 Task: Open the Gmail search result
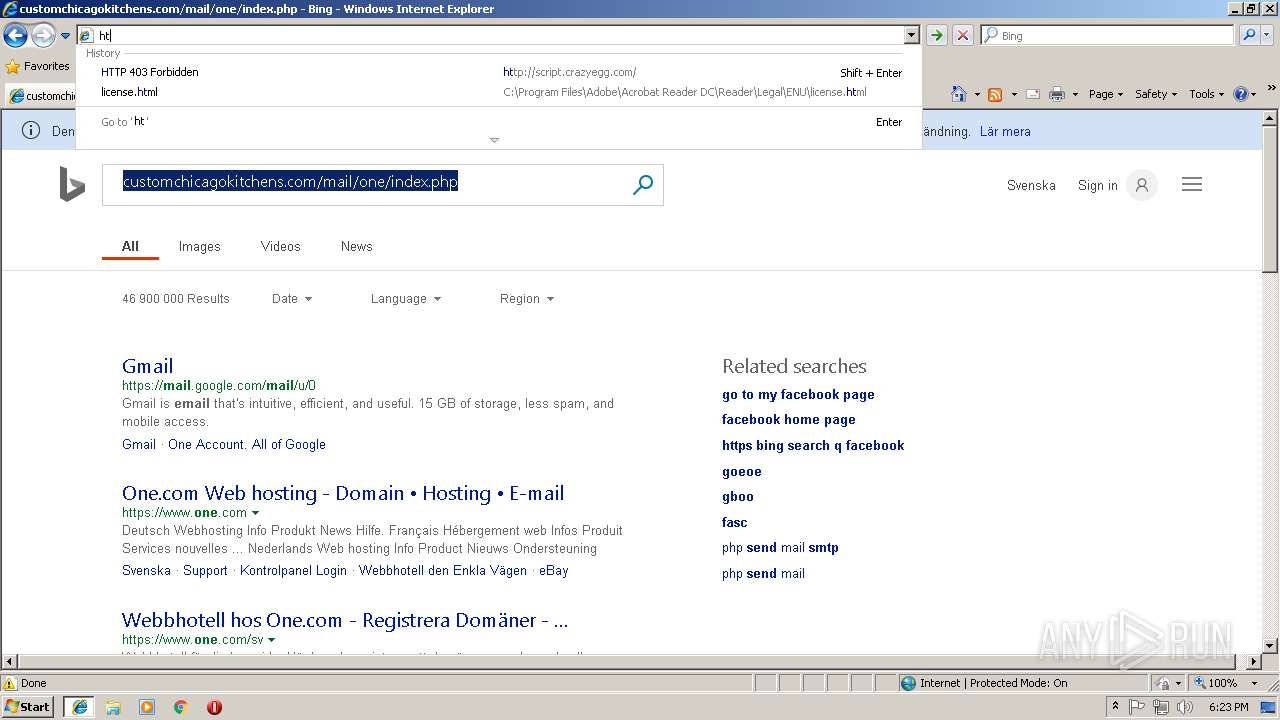pyautogui.click(x=147, y=366)
